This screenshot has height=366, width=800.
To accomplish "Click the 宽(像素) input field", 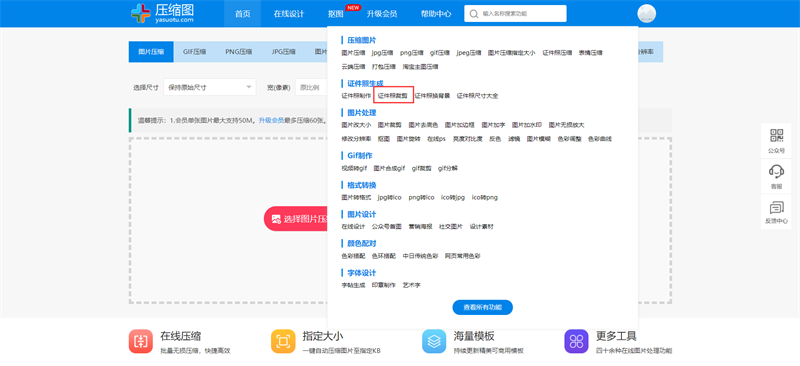I will pos(311,87).
